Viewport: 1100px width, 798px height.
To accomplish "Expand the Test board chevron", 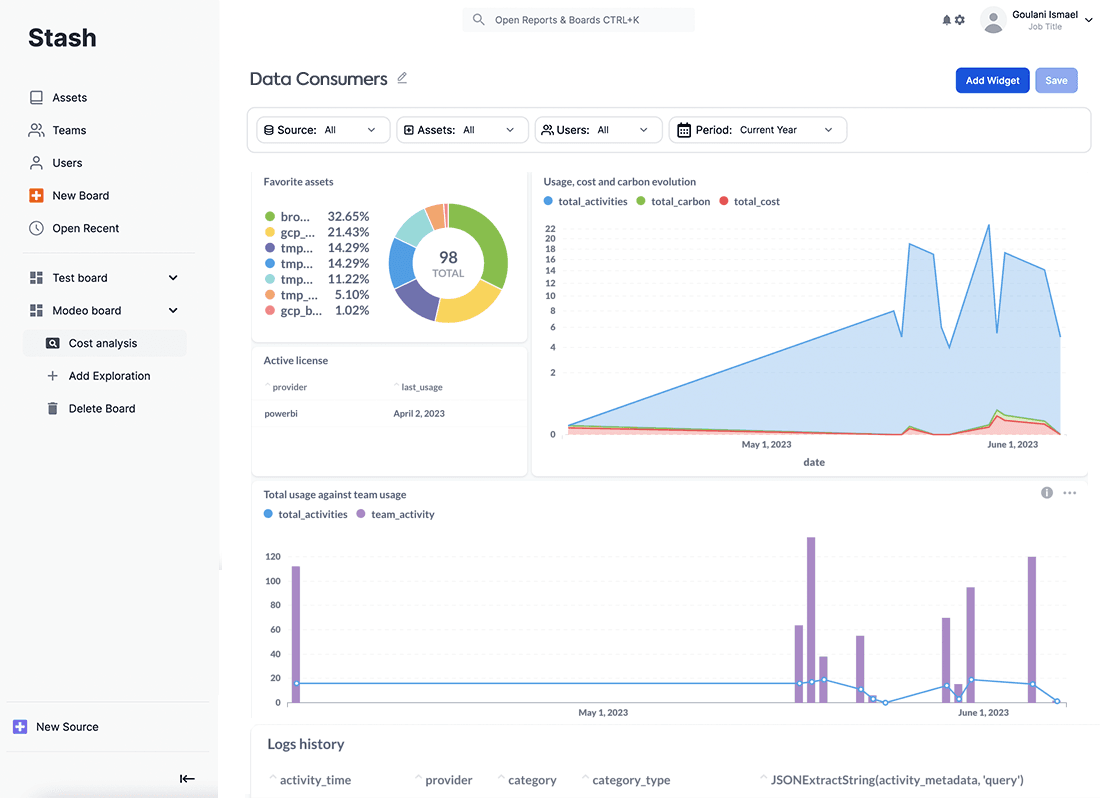I will click(173, 278).
